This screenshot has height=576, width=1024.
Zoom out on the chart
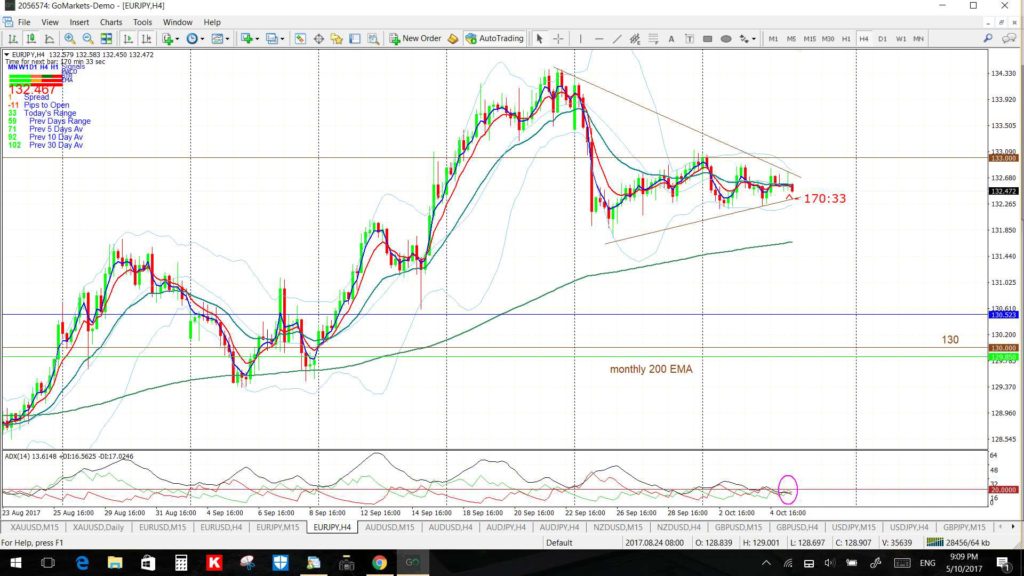(88, 39)
